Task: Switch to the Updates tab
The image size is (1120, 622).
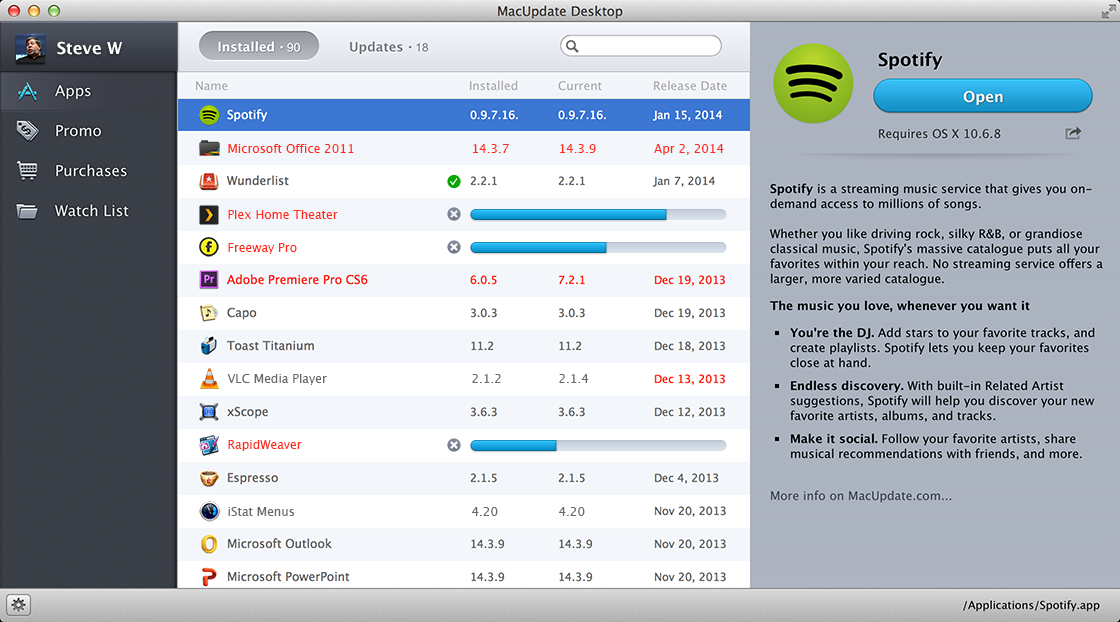Action: point(389,47)
